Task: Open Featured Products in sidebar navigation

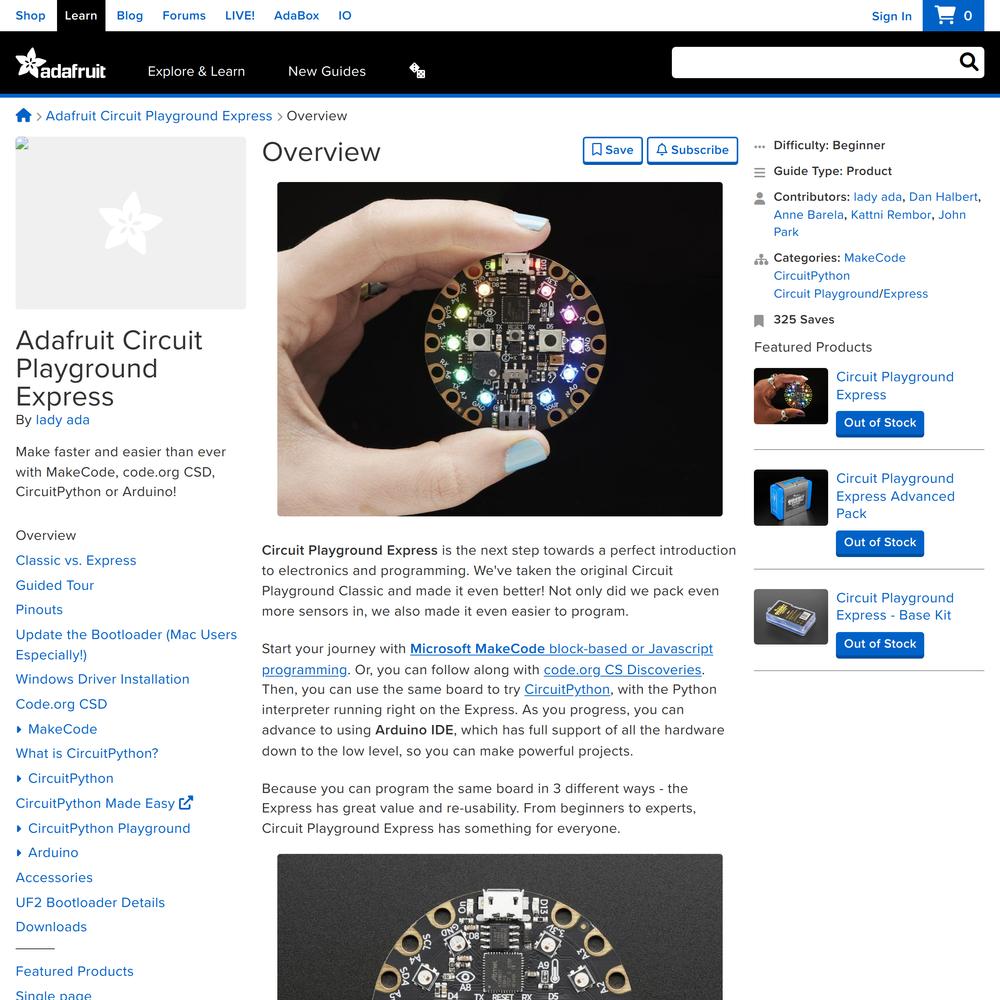Action: [75, 971]
